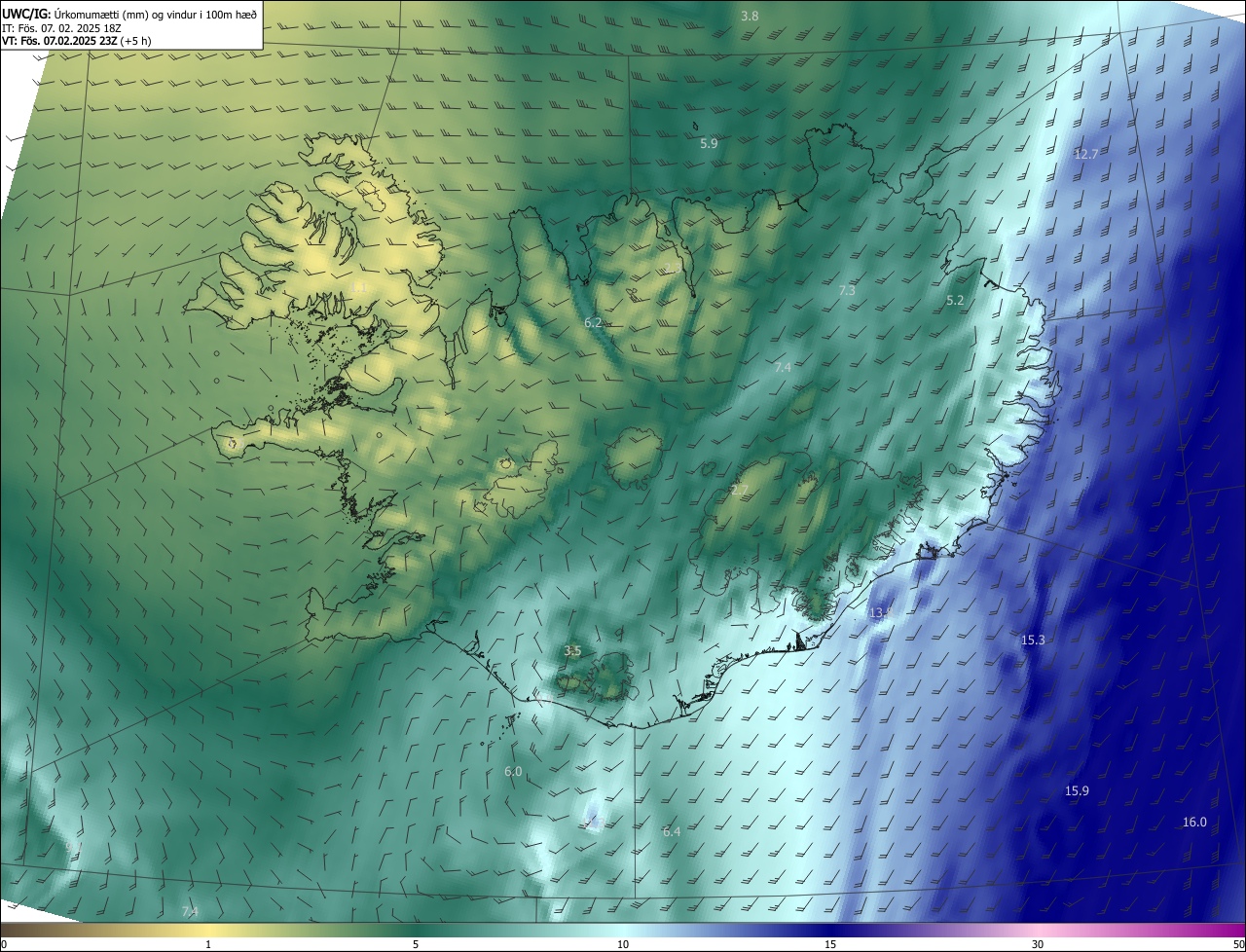Click the 16.0 value label on the map
Image resolution: width=1246 pixels, height=952 pixels.
pos(1194,822)
